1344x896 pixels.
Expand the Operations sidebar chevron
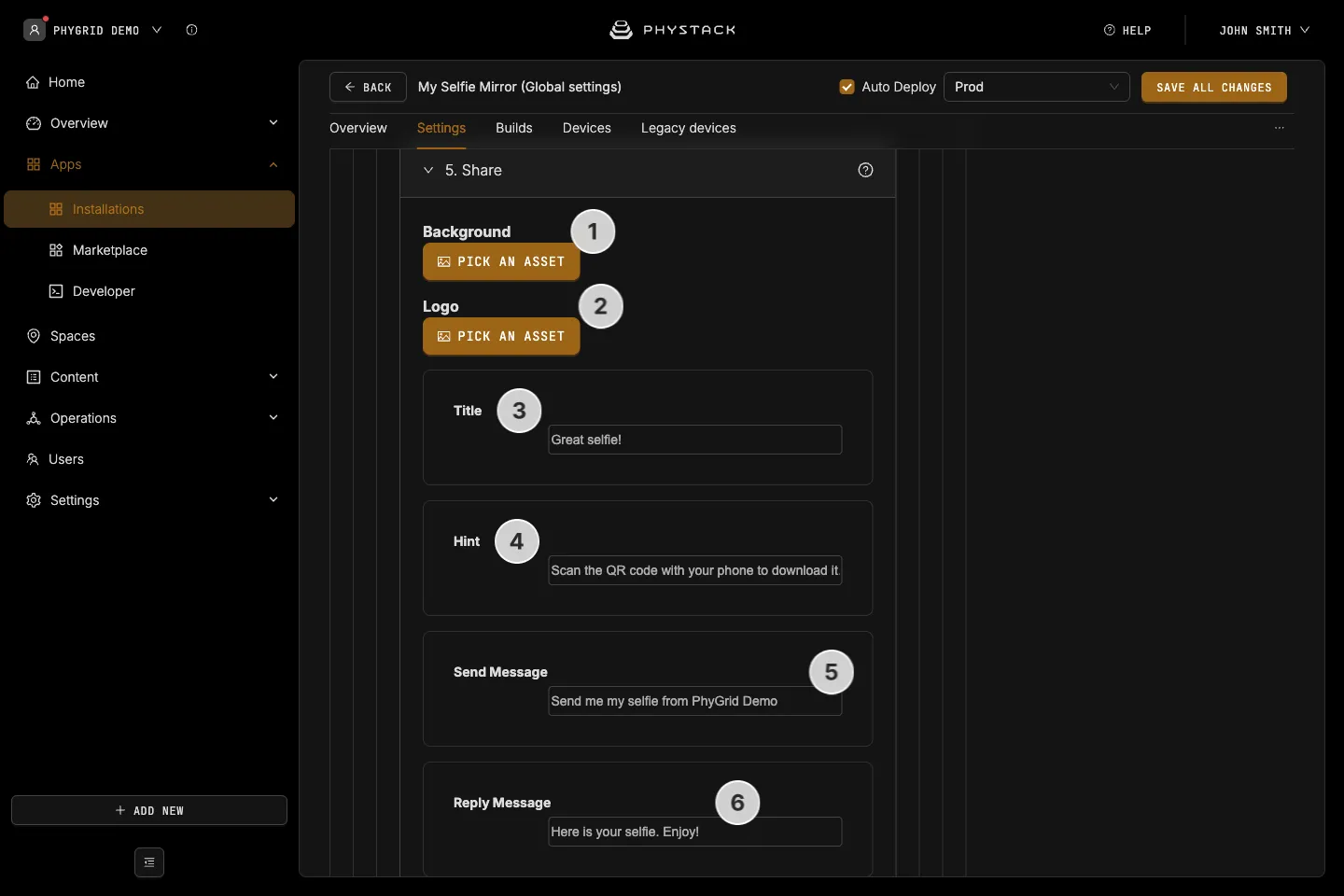tap(273, 418)
